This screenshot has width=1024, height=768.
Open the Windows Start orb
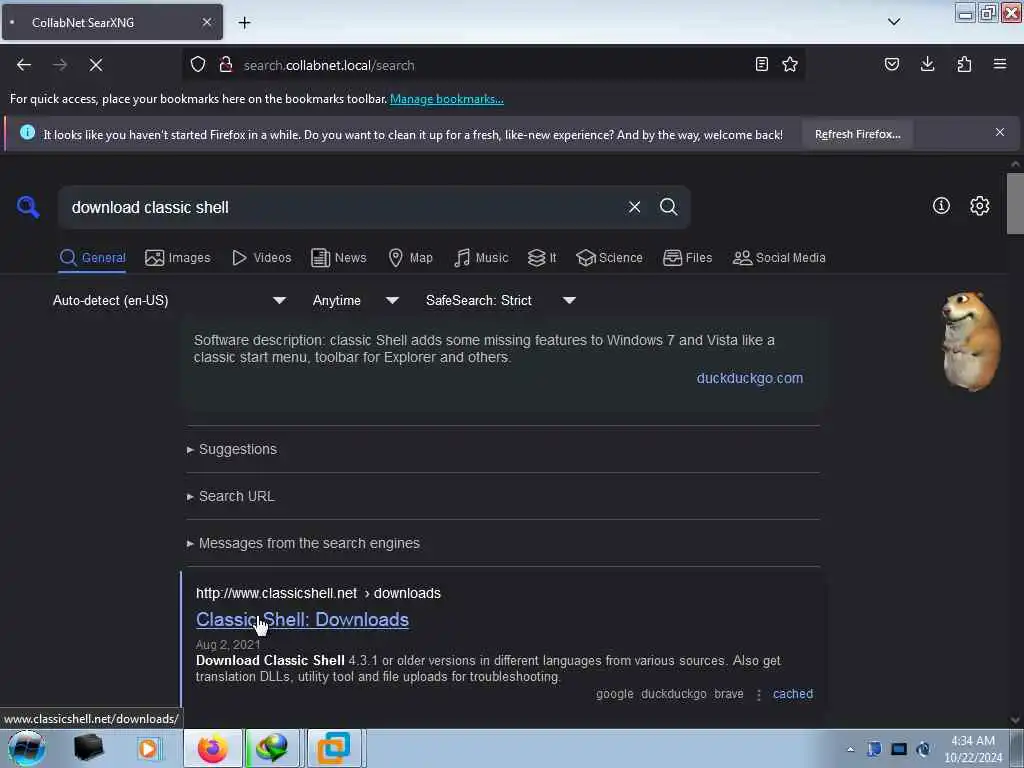point(26,748)
